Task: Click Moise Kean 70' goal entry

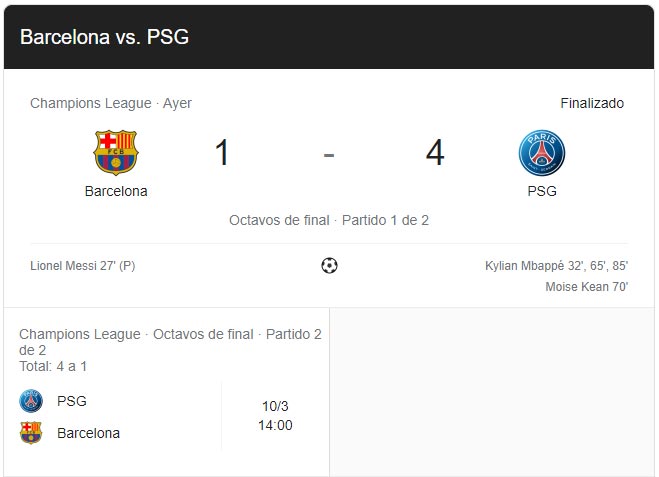Action: [587, 287]
